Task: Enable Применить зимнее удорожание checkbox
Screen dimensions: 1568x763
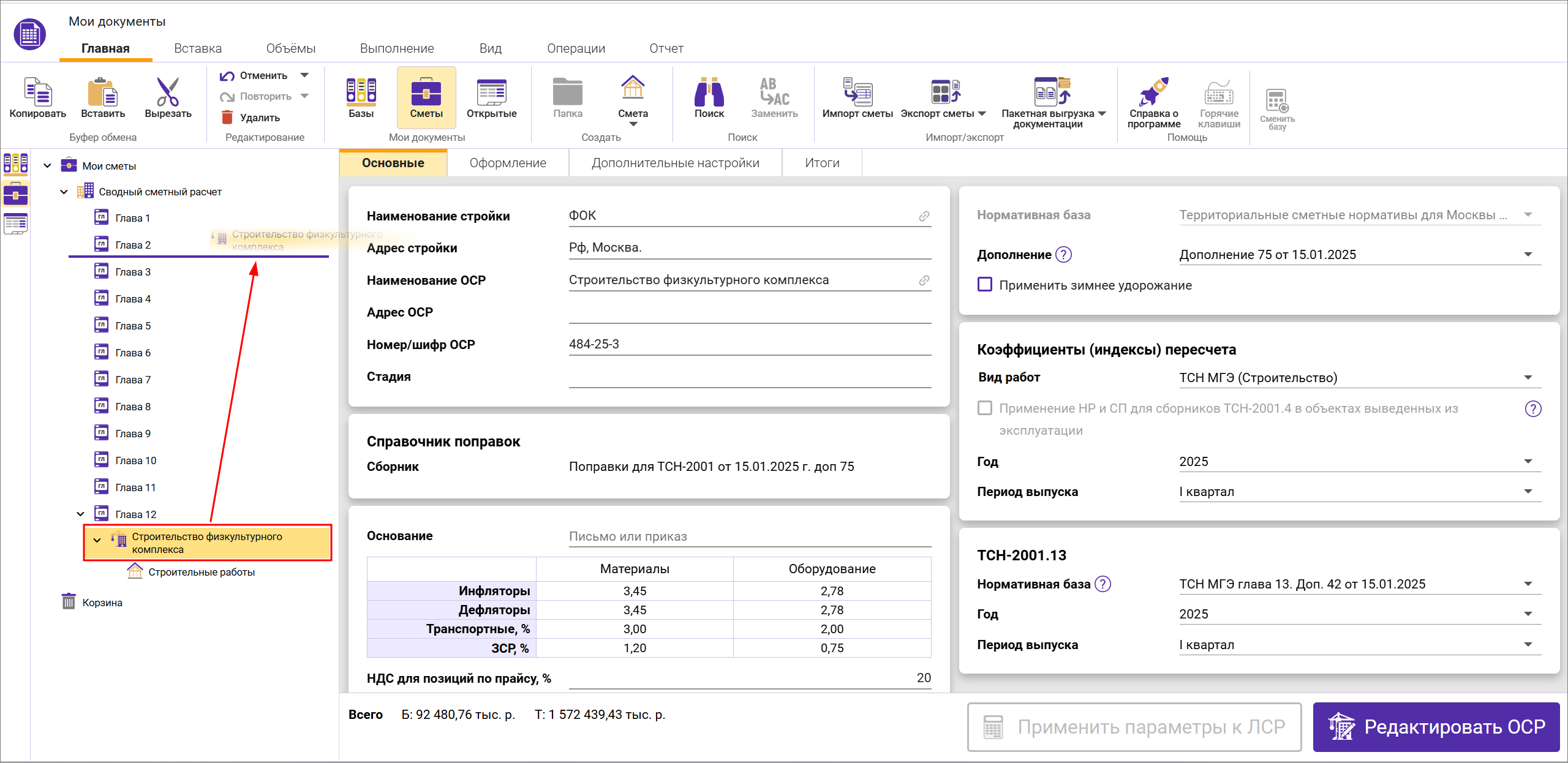Action: tap(985, 285)
